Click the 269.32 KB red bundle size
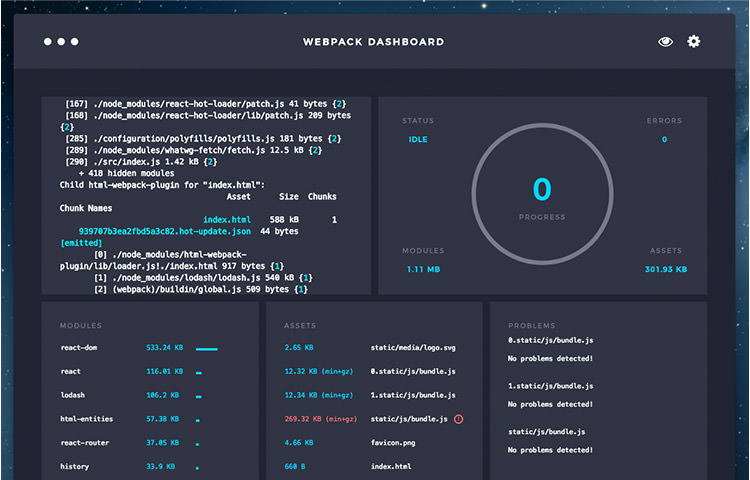The image size is (750, 480). pyautogui.click(x=320, y=419)
